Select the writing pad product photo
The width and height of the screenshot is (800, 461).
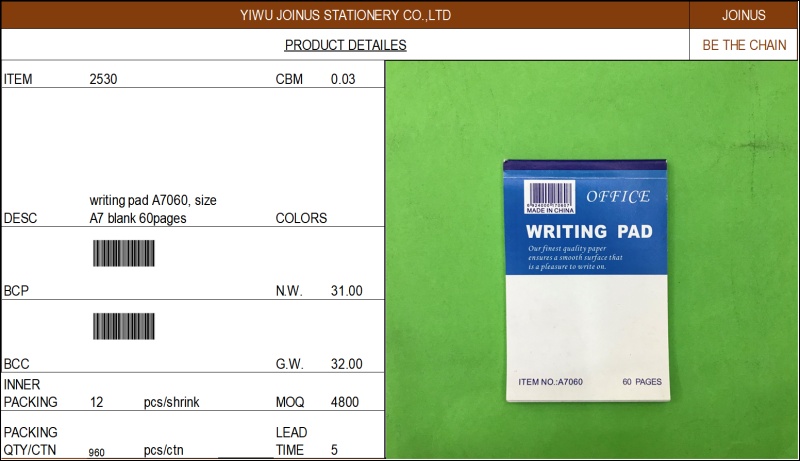pyautogui.click(x=592, y=260)
